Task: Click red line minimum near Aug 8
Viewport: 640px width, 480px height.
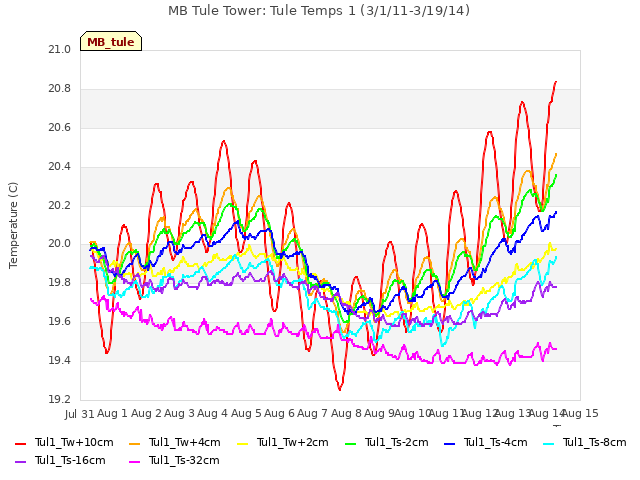Action: pyautogui.click(x=340, y=390)
